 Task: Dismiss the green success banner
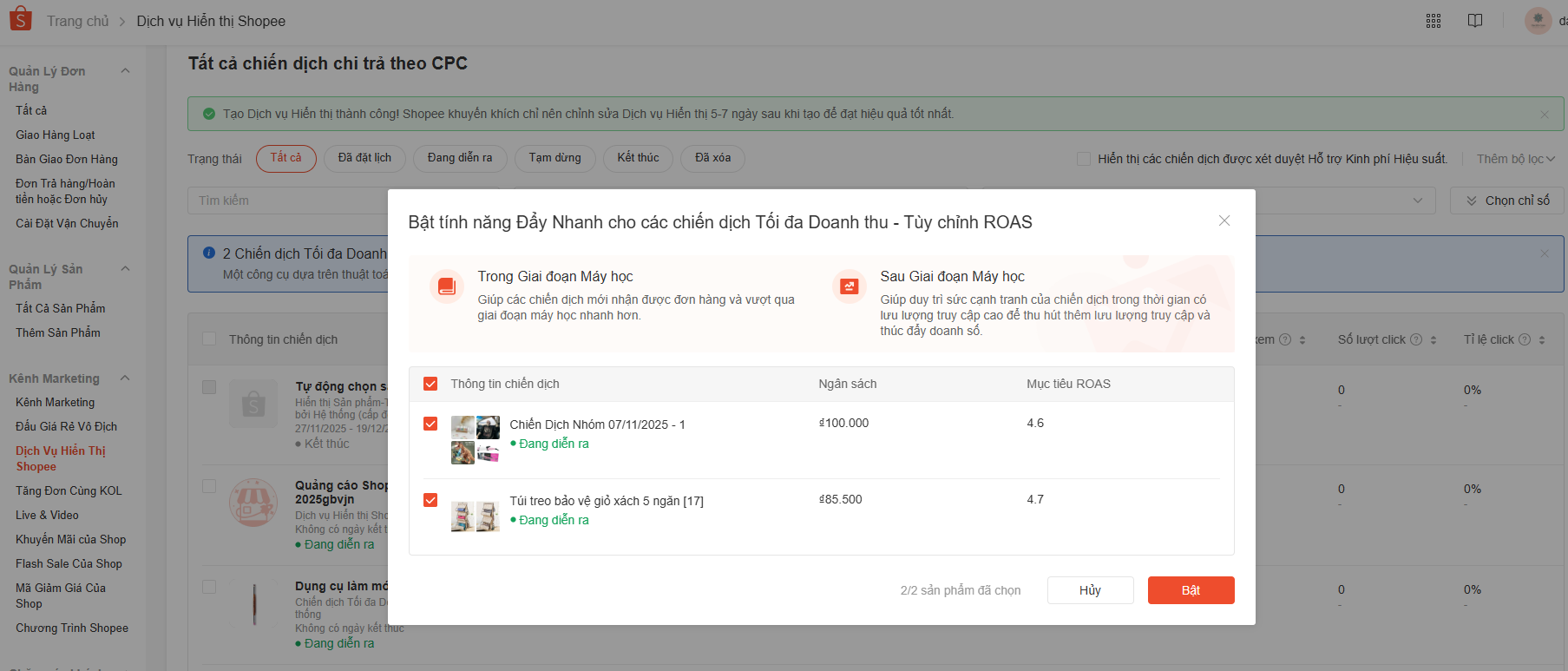[x=1544, y=115]
